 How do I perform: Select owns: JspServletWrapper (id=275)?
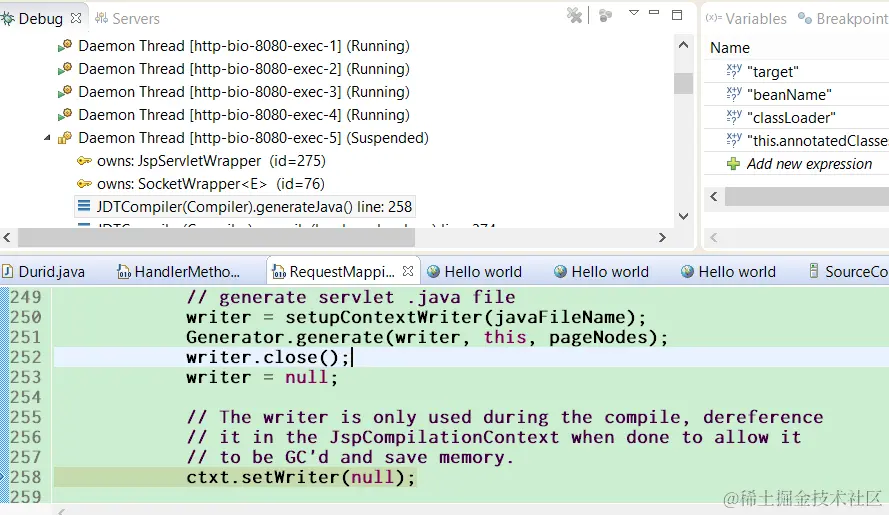211,161
